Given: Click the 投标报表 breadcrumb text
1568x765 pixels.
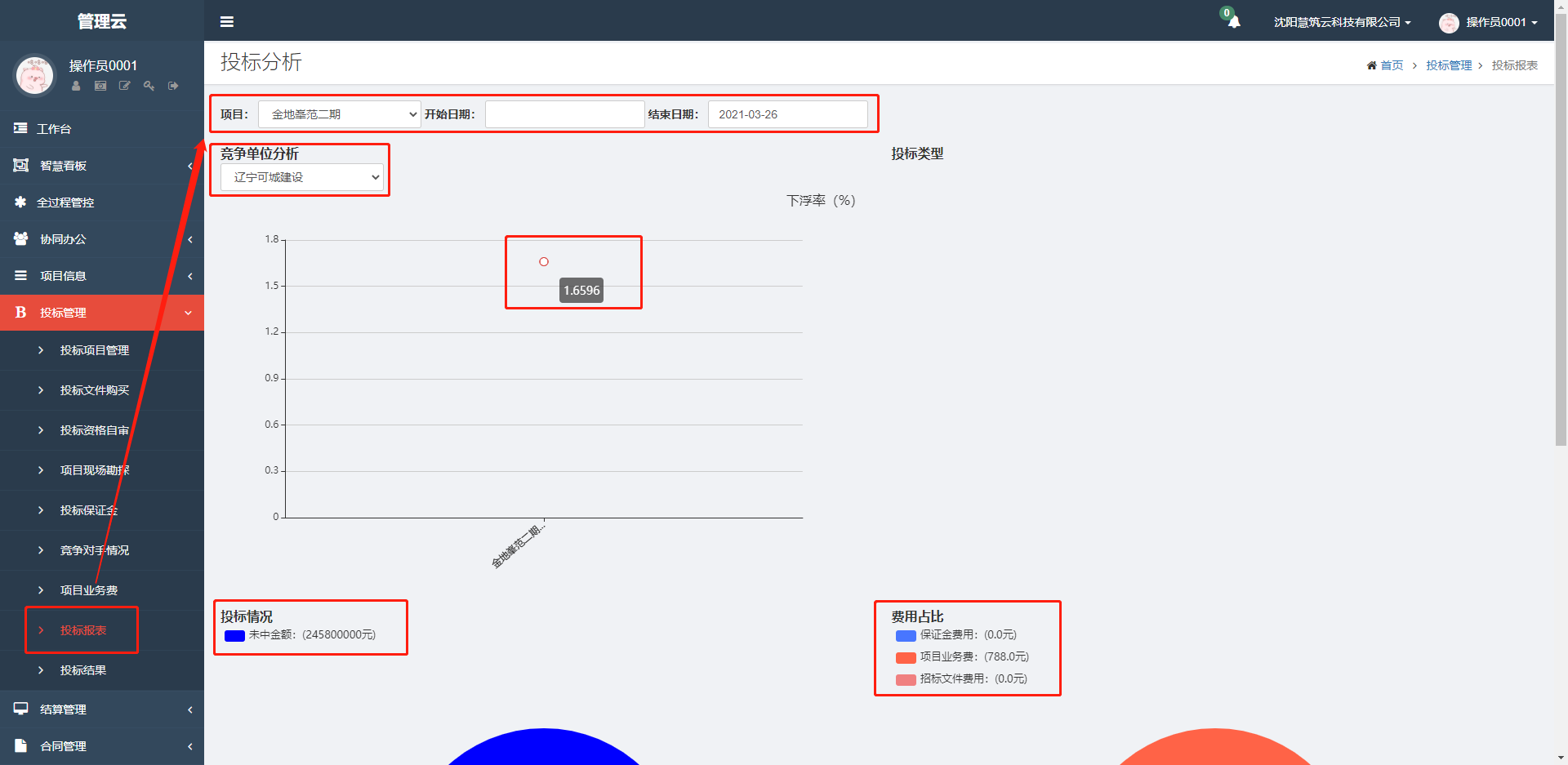Looking at the screenshot, I should click(1514, 65).
